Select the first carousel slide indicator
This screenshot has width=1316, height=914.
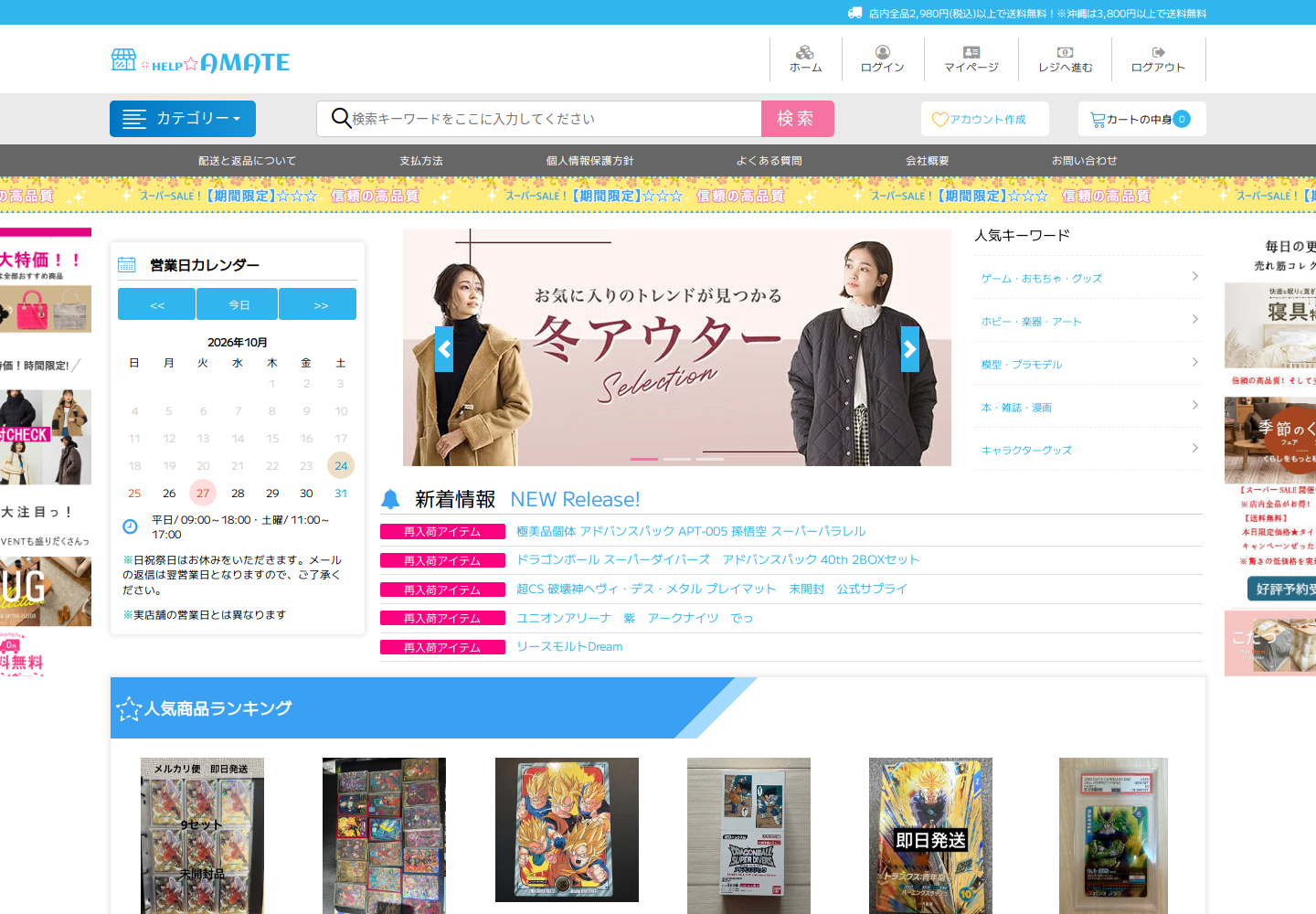(644, 459)
